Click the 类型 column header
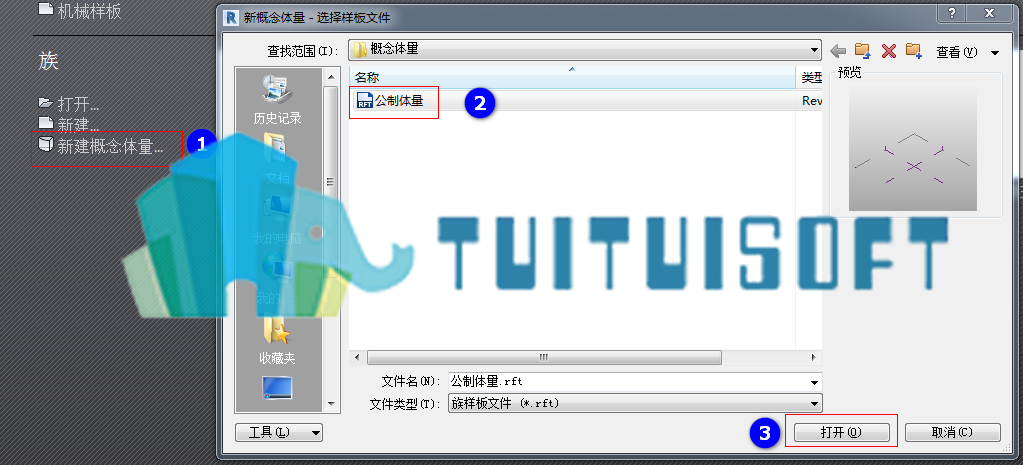This screenshot has width=1023, height=465. point(809,78)
